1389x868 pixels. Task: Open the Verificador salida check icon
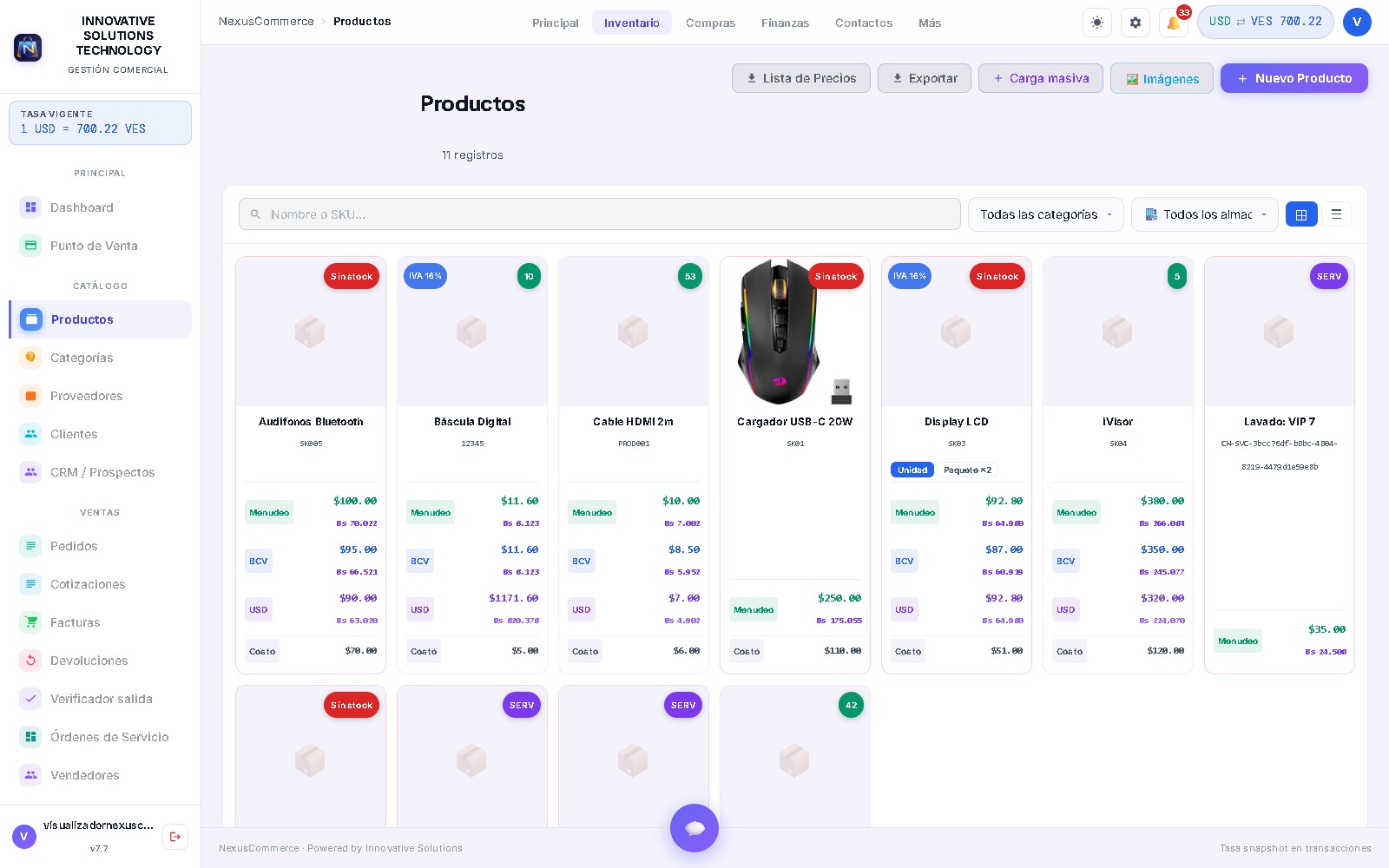point(31,699)
